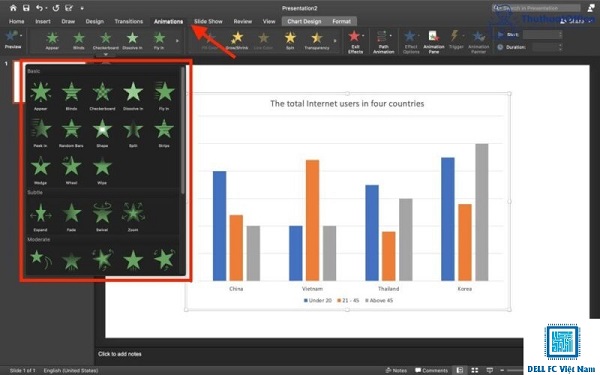
Task: Choose the Wedge entrance effect
Action: [41, 170]
